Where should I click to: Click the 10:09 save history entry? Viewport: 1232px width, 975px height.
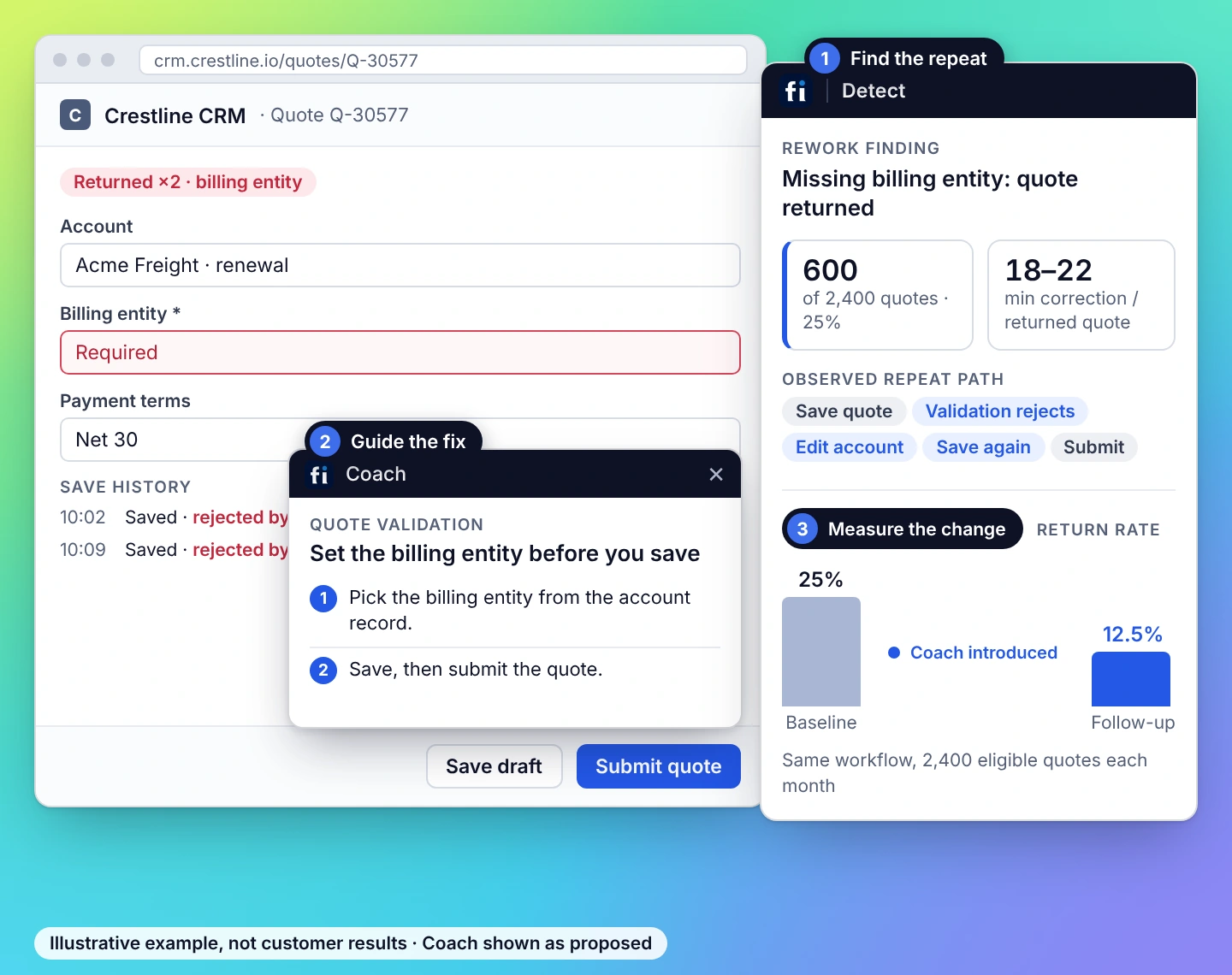point(175,550)
